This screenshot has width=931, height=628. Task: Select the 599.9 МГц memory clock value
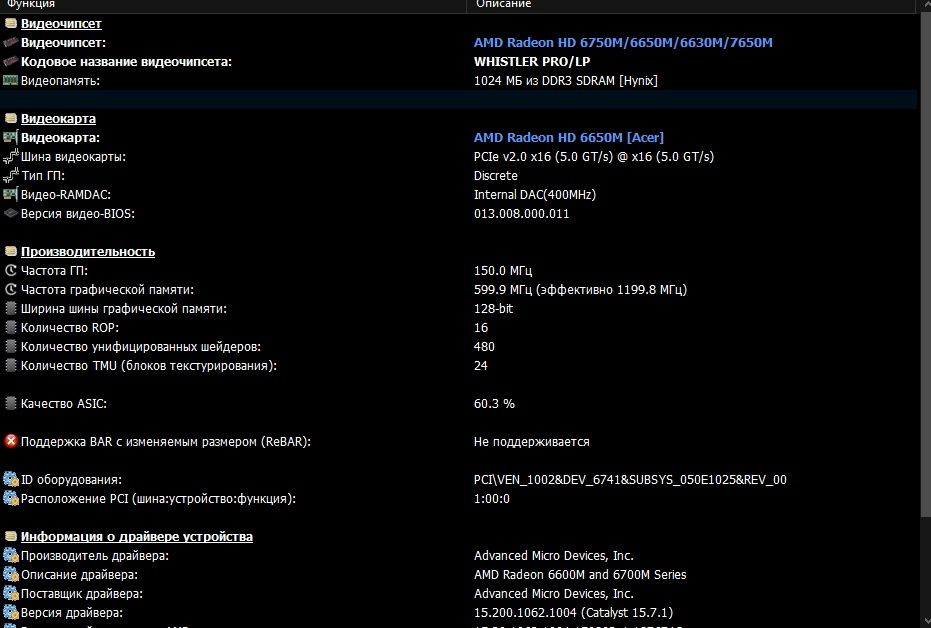click(580, 290)
